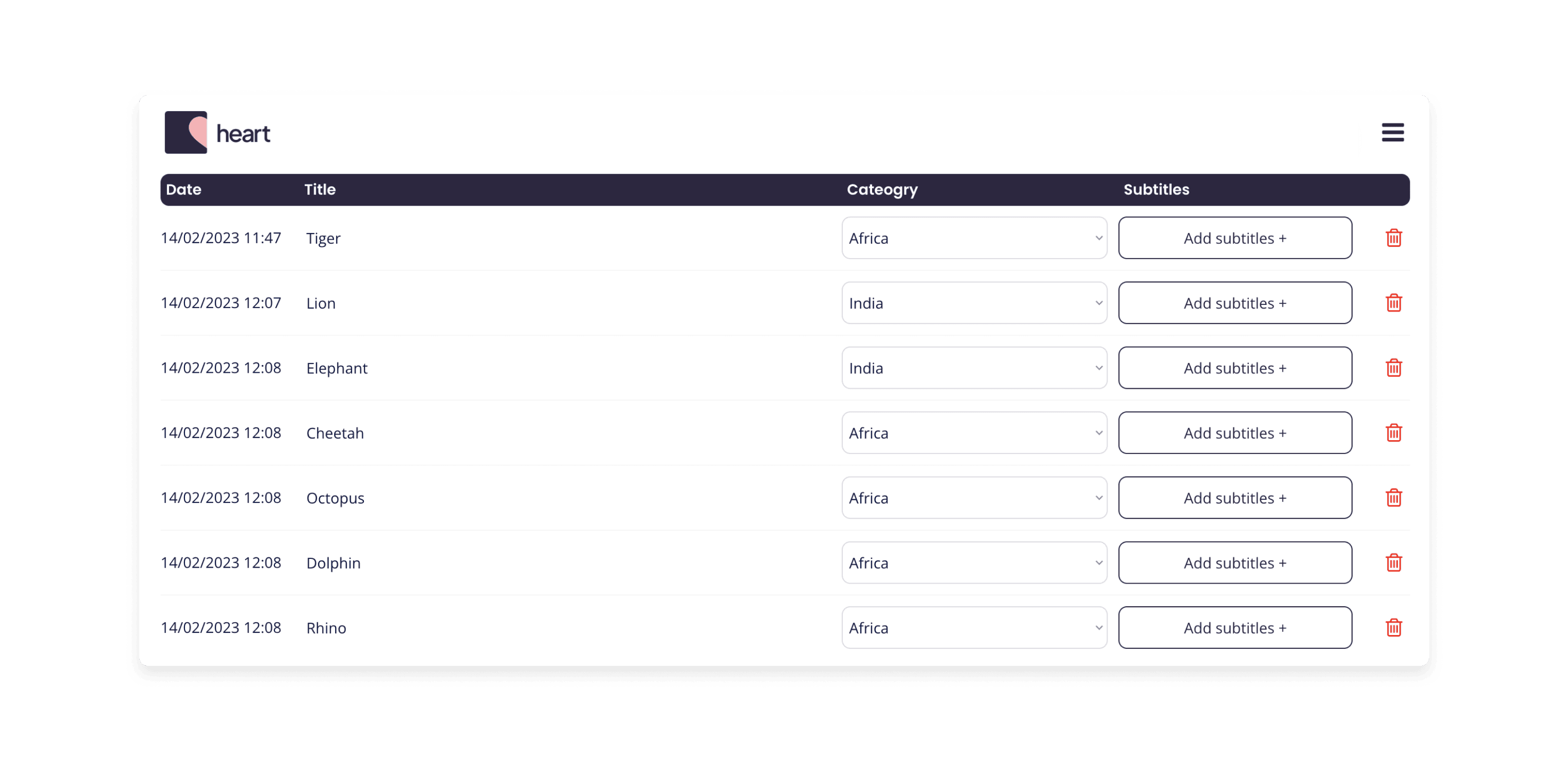Remove the Elephant row with trash icon

[1393, 368]
